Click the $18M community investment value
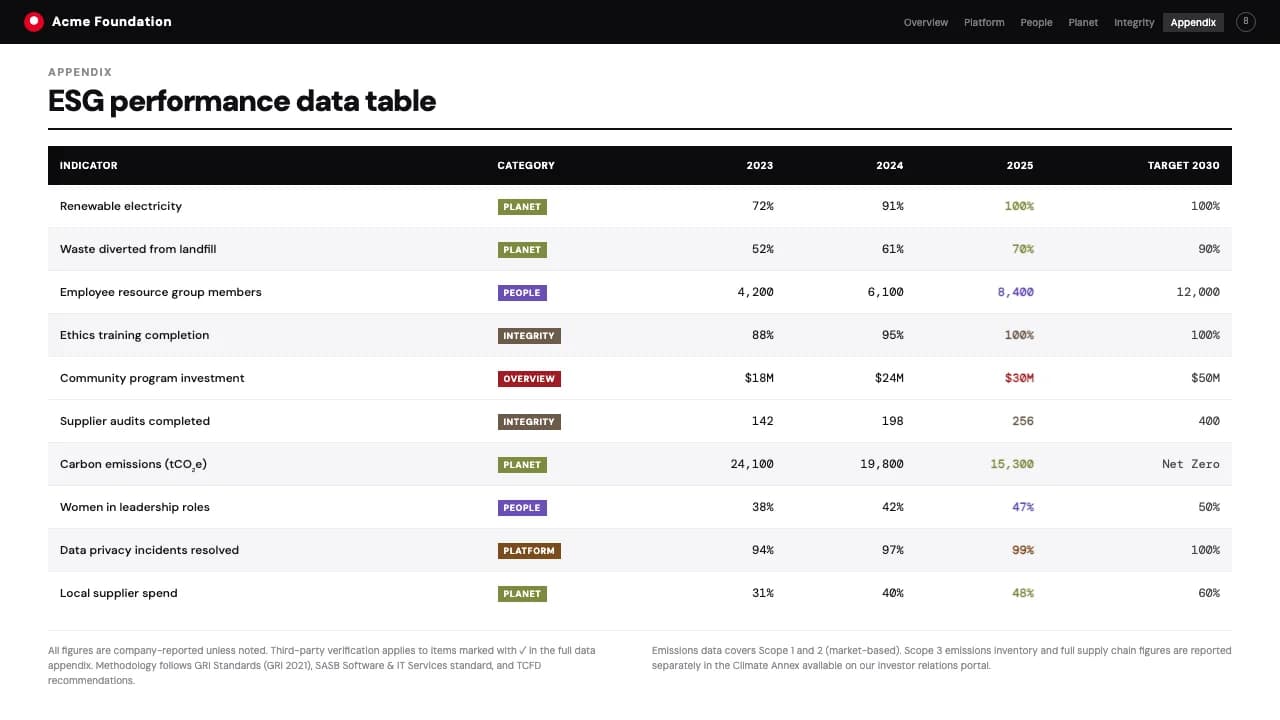The height and width of the screenshot is (720, 1280). point(759,378)
